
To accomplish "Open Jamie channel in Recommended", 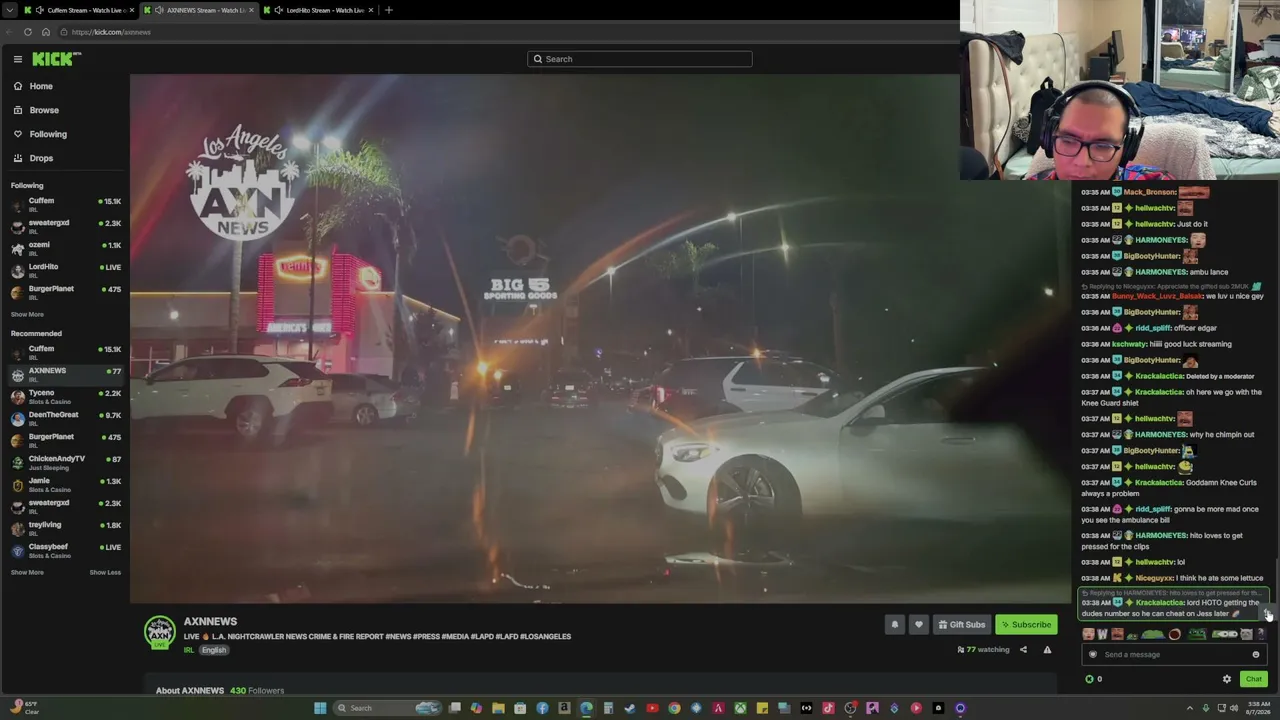I will point(65,485).
